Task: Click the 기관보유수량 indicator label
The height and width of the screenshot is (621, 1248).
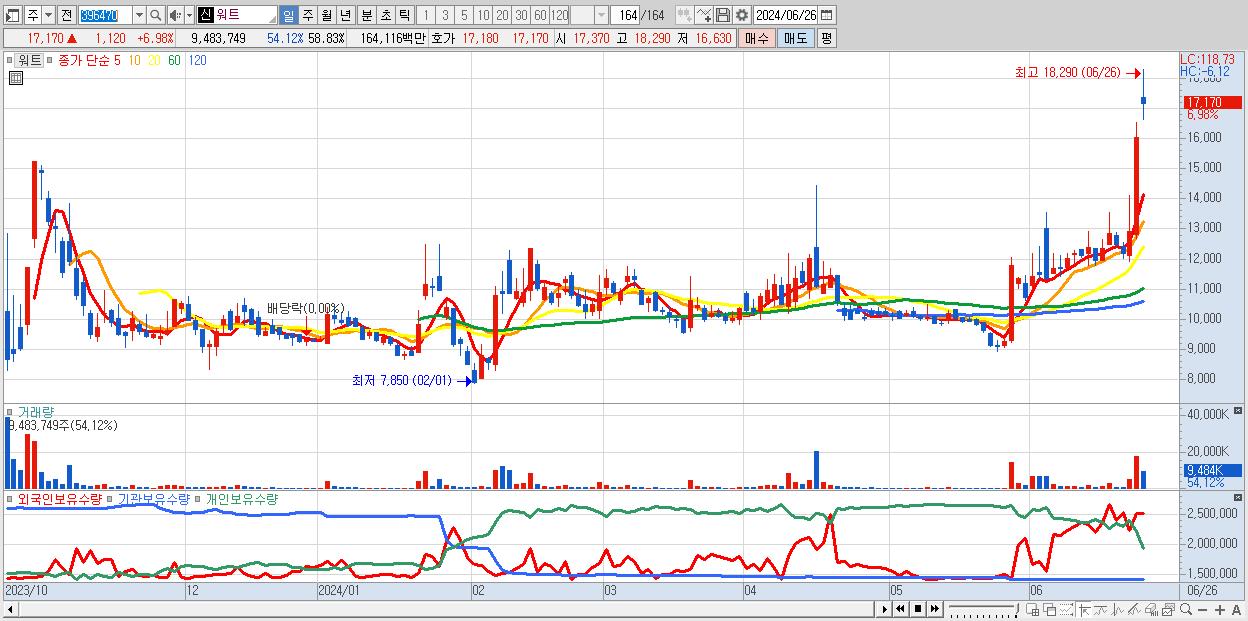Action: [x=153, y=498]
